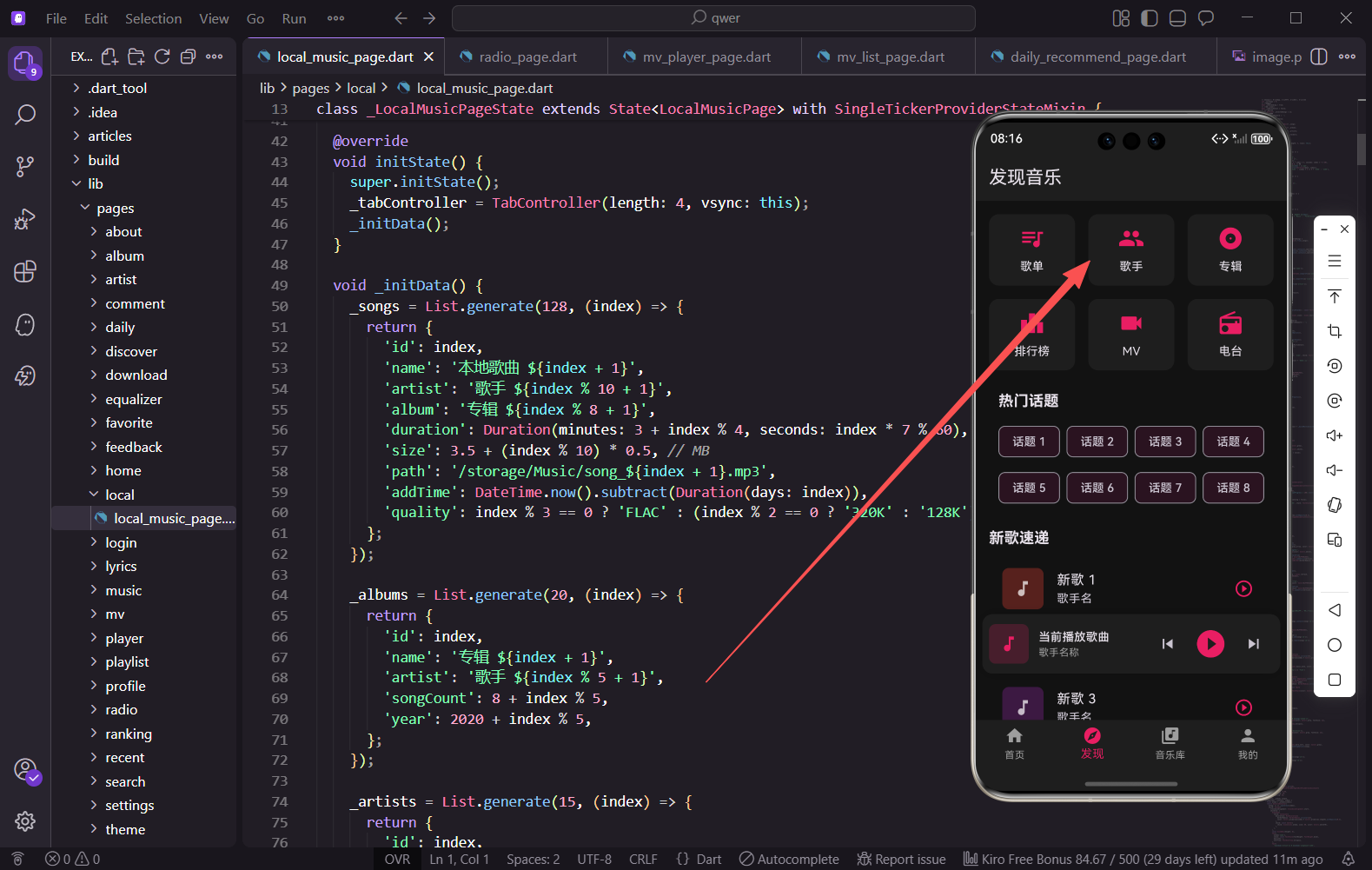The height and width of the screenshot is (870, 1372).
Task: Go to 首页 home tab on phone
Action: click(1014, 744)
